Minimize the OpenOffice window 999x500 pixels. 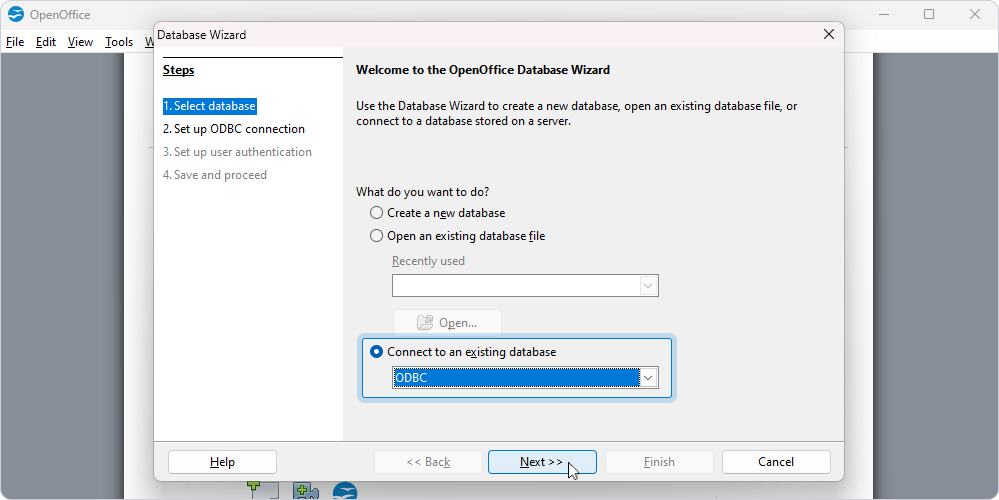(x=884, y=14)
